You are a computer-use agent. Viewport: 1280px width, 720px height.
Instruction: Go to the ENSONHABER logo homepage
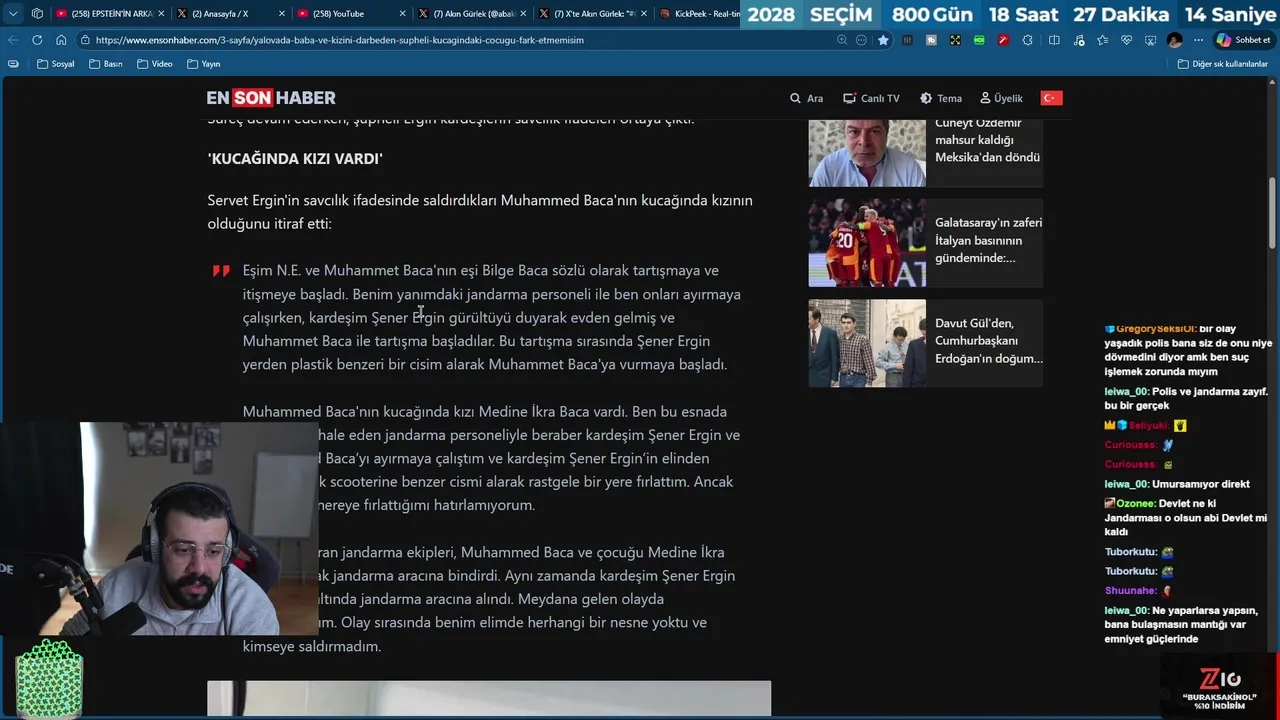pos(271,98)
